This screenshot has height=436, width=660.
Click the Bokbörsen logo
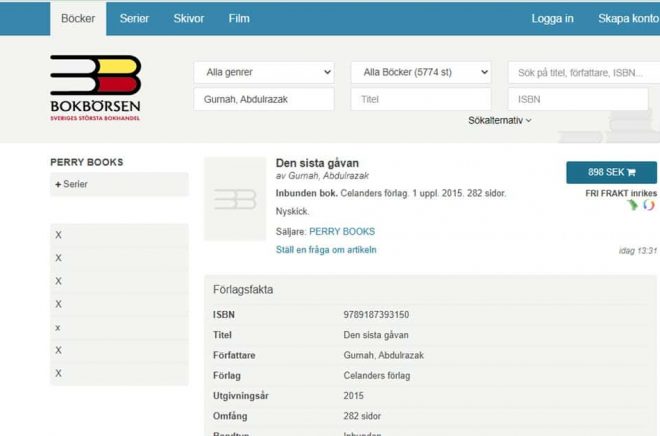pyautogui.click(x=96, y=88)
